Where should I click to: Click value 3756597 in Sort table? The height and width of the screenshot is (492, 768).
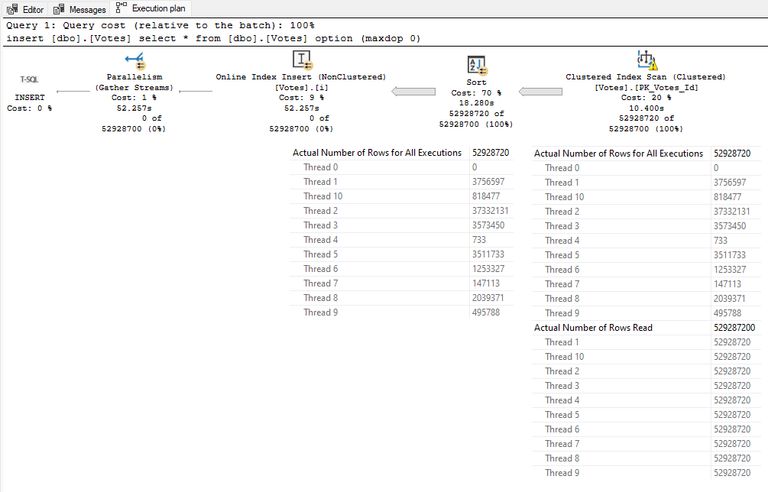[x=488, y=181]
